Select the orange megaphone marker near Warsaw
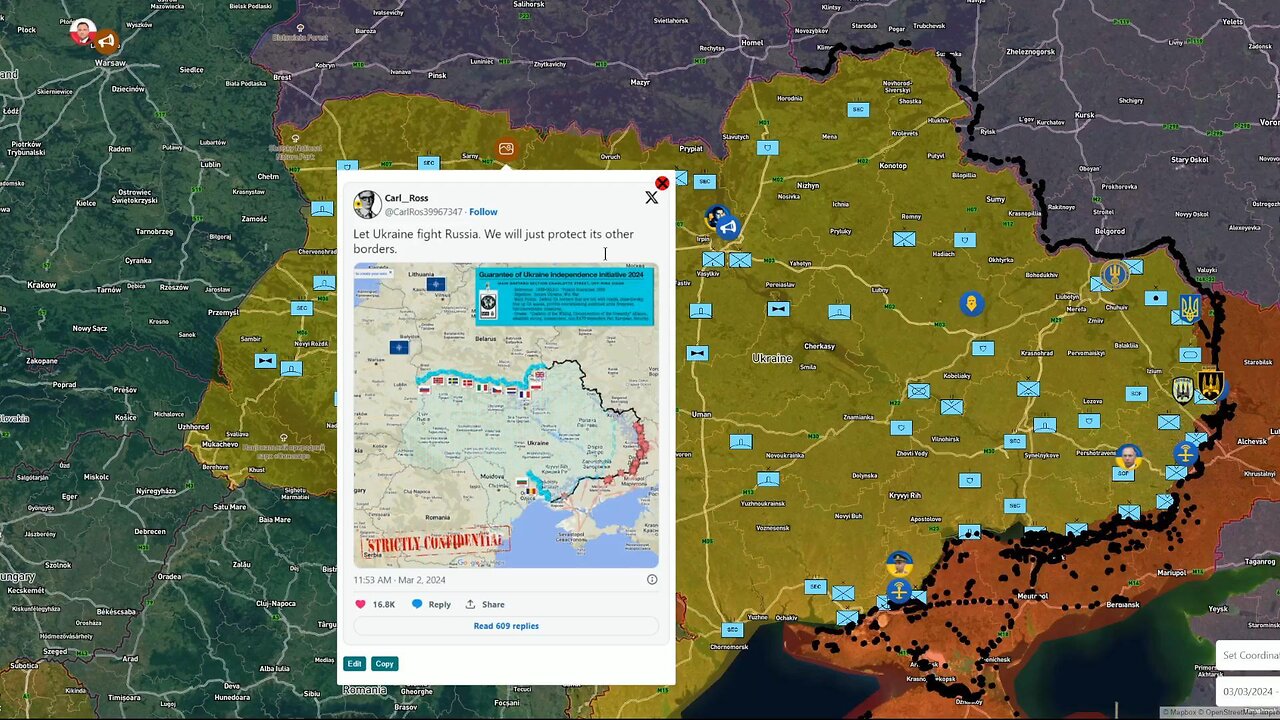Viewport: 1280px width, 720px height. tap(105, 42)
